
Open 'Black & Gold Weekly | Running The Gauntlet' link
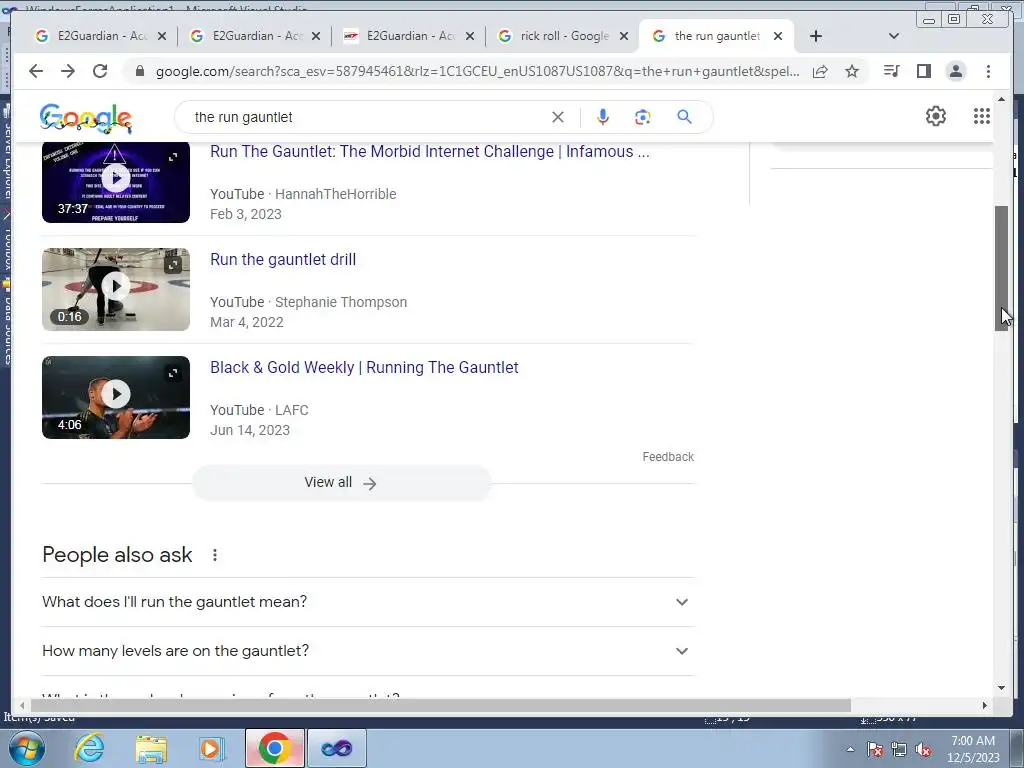click(x=364, y=367)
